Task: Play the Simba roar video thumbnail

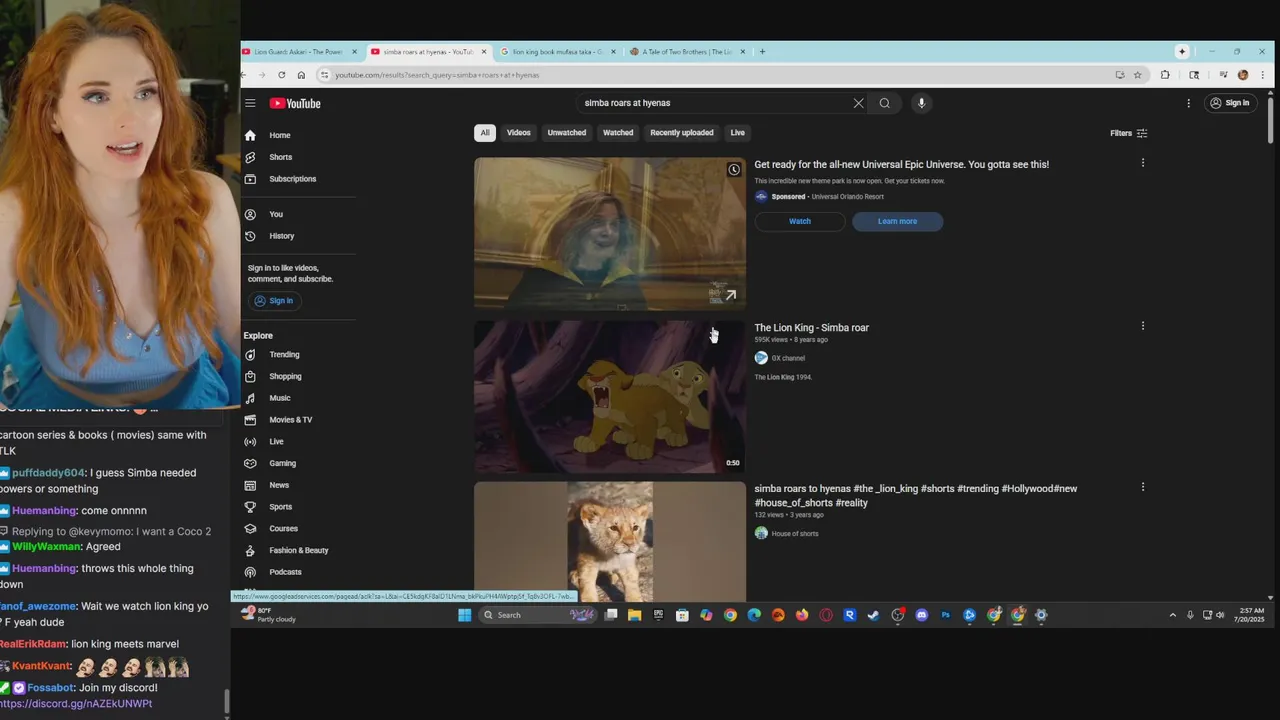Action: click(610, 397)
